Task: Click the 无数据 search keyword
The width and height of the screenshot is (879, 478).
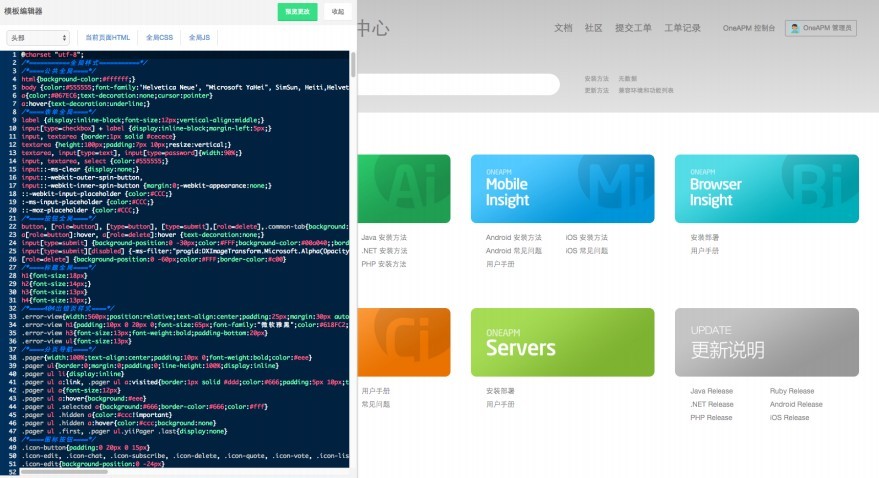Action: (627, 79)
